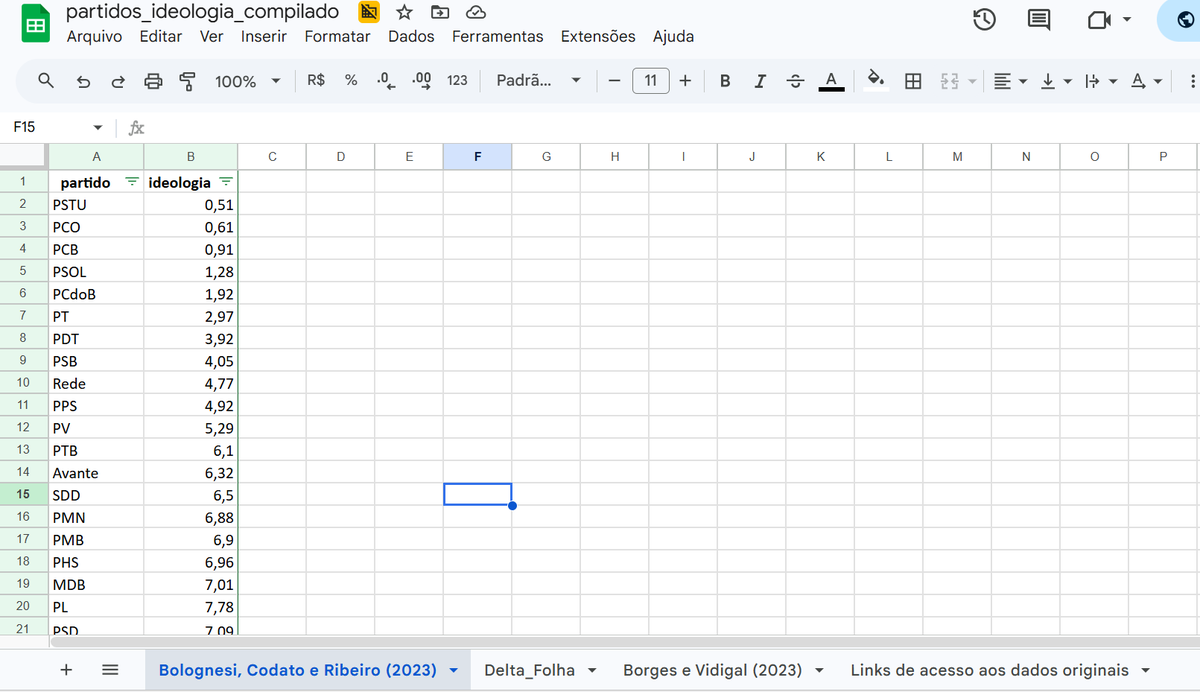This screenshot has height=692, width=1200.
Task: Star the document partidos_ideologia_compilado
Action: (404, 12)
